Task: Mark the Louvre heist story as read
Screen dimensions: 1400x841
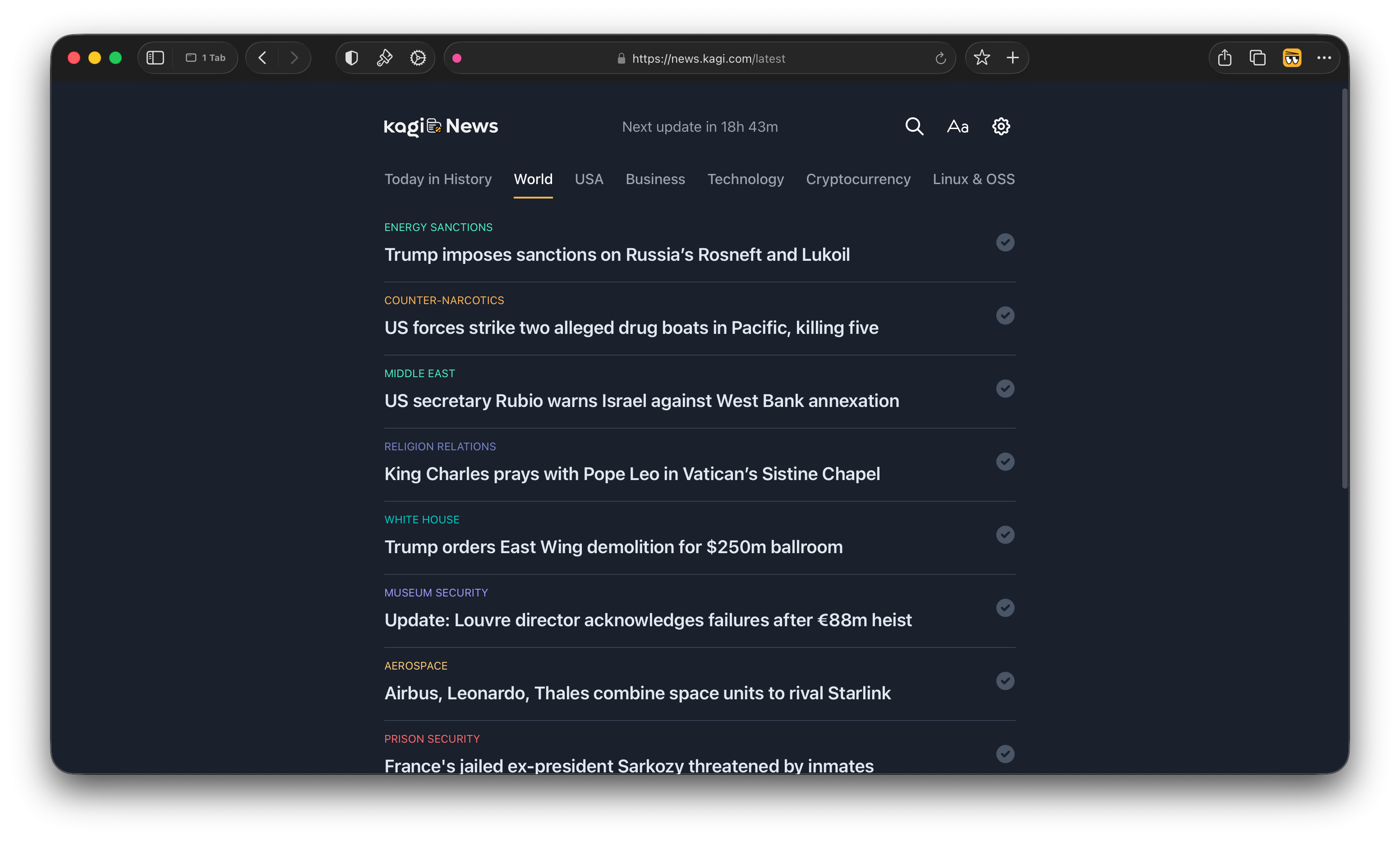Action: tap(1005, 608)
